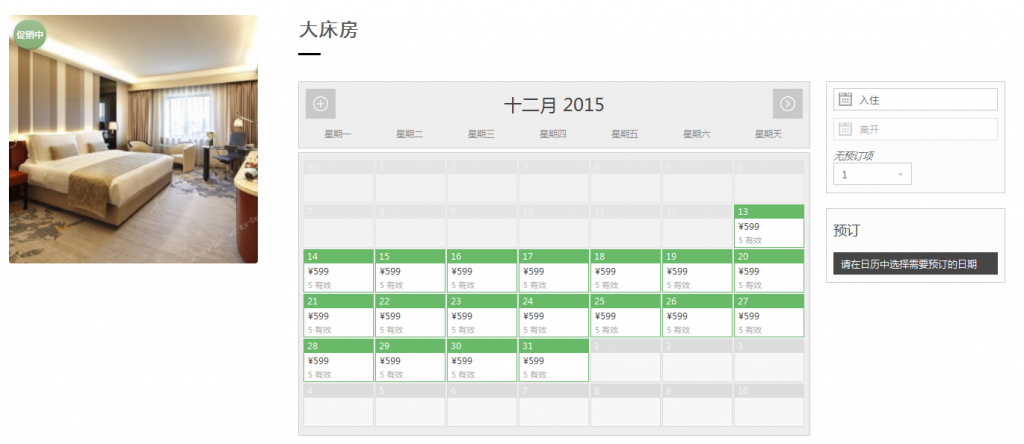This screenshot has height=444, width=1024.
Task: Focus the 离开 check-out input field
Action: click(x=915, y=129)
